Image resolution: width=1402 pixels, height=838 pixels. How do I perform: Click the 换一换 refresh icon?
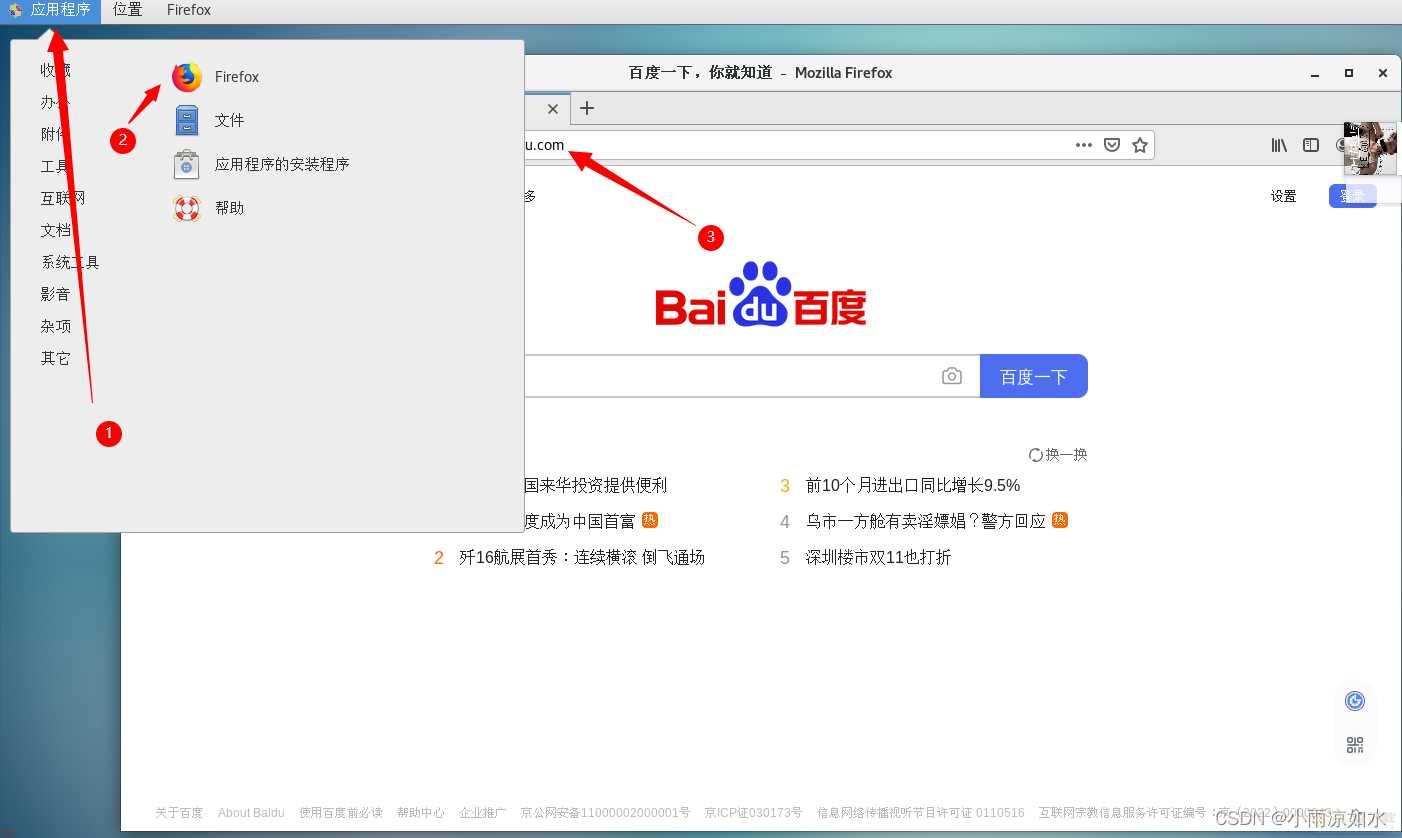coord(1036,455)
